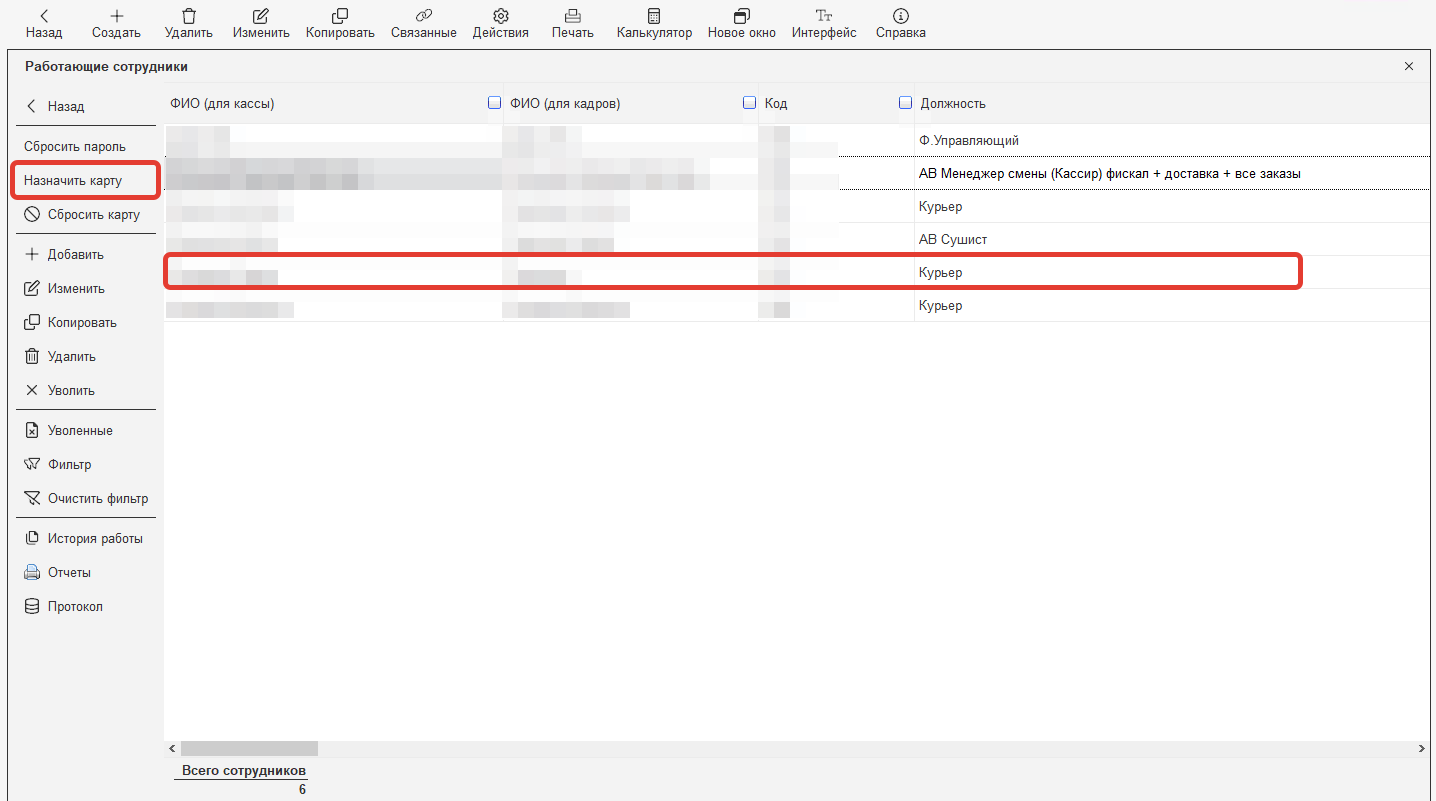Screen dimensions: 1436x801
Task: Click the Create plus icon in toolbar
Action: point(116,16)
